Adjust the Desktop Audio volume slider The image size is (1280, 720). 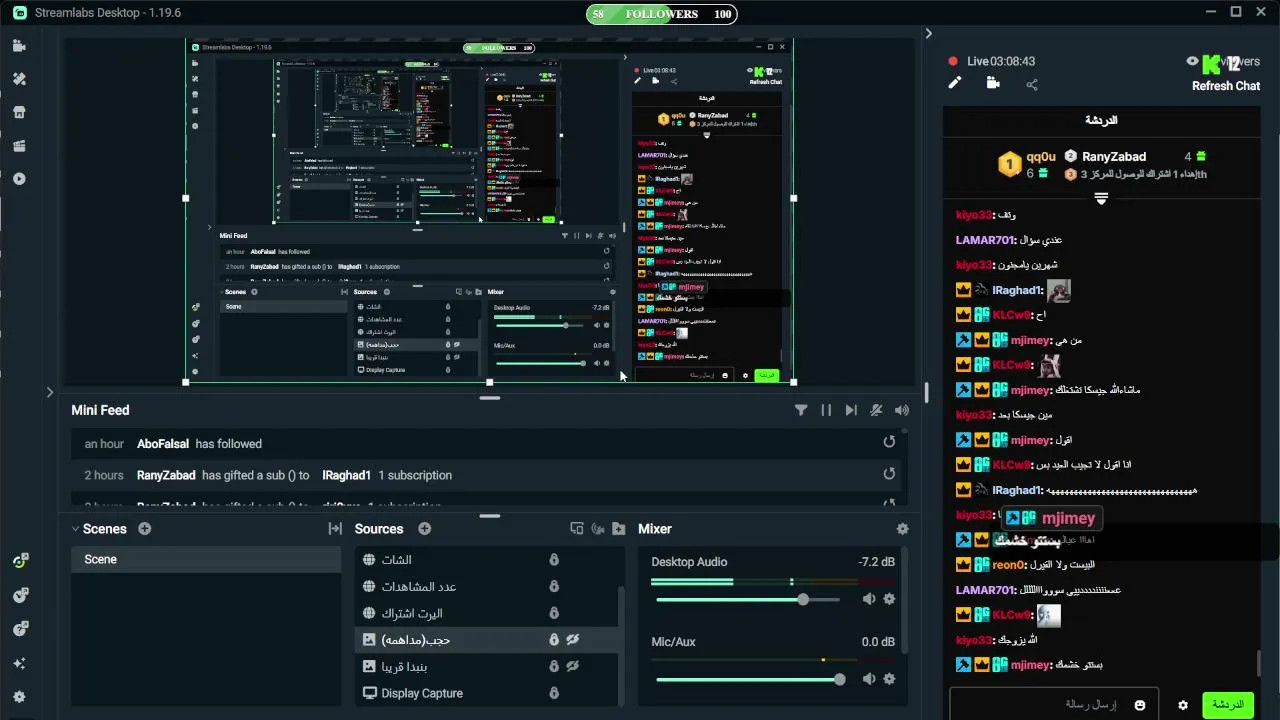tap(803, 599)
